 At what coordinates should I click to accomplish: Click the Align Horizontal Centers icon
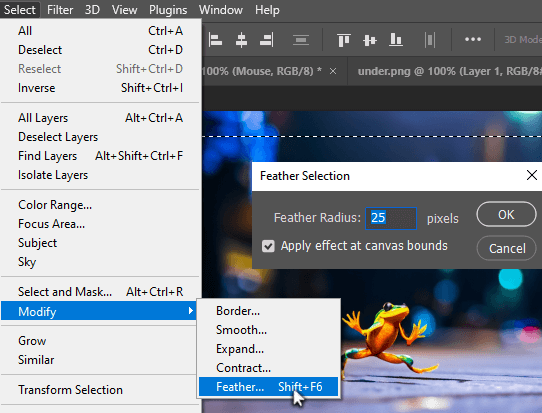tap(241, 40)
